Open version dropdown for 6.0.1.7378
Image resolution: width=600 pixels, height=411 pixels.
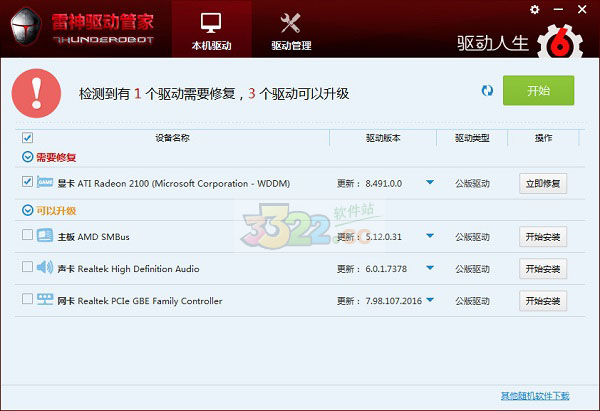pos(430,268)
